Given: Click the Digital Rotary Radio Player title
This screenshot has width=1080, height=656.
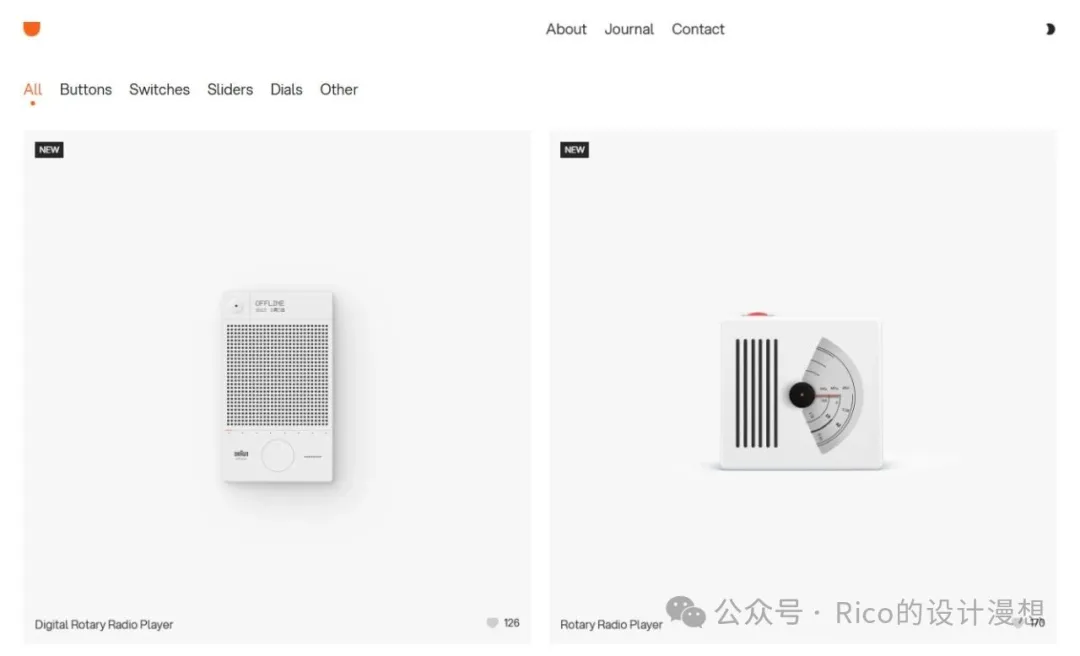Looking at the screenshot, I should coord(104,624).
